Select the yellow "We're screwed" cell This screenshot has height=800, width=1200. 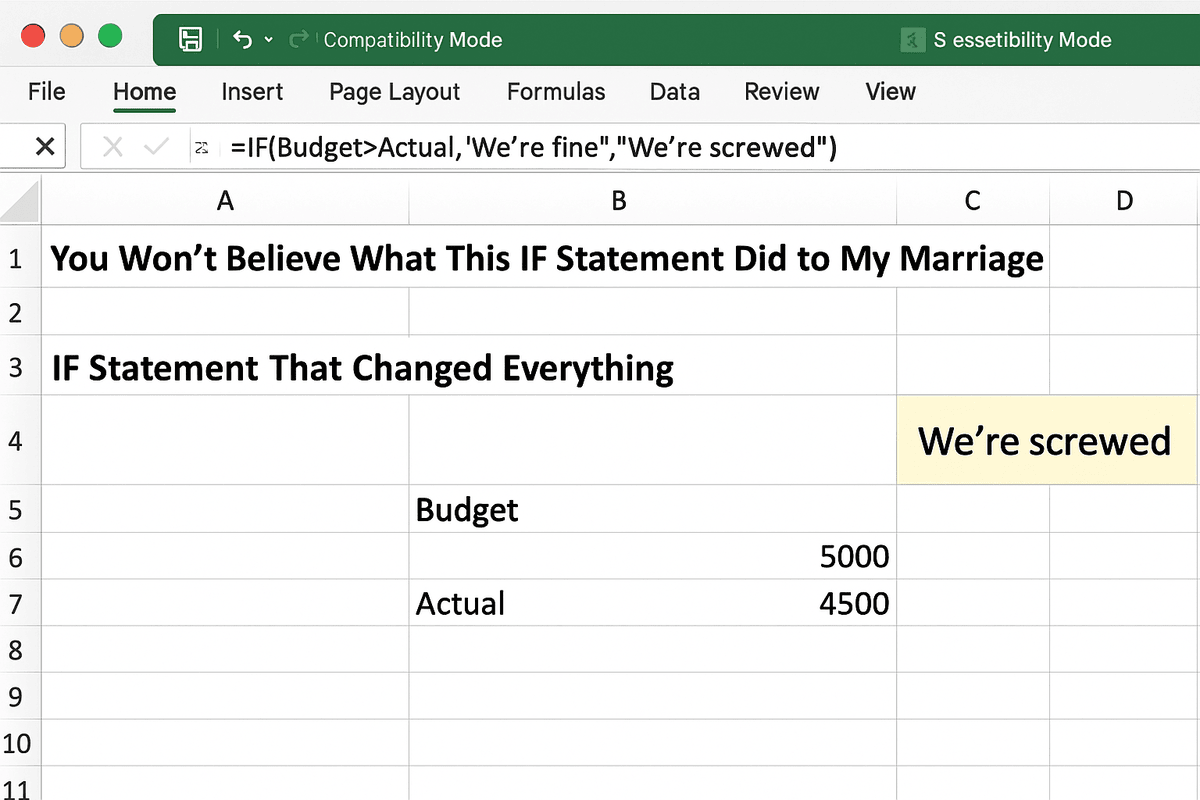(1045, 440)
